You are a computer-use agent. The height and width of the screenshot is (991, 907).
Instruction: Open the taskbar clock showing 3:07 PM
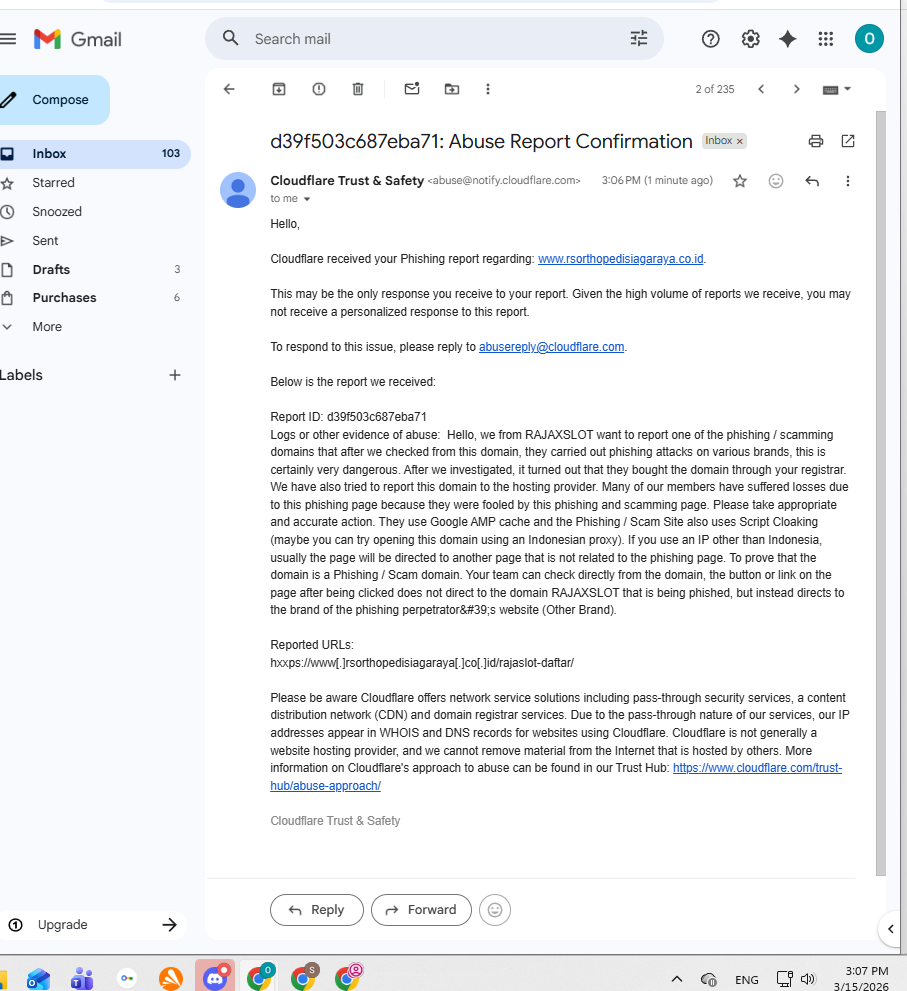click(x=863, y=978)
